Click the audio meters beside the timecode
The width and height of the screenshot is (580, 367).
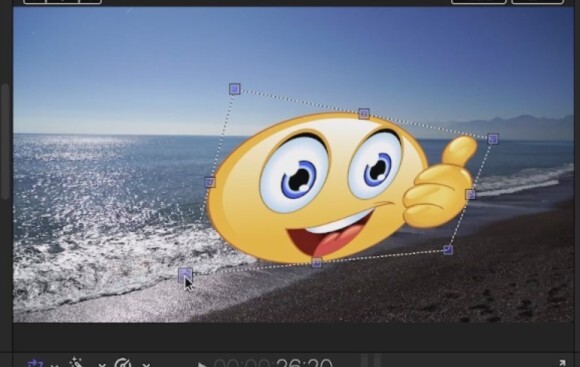pos(371,361)
